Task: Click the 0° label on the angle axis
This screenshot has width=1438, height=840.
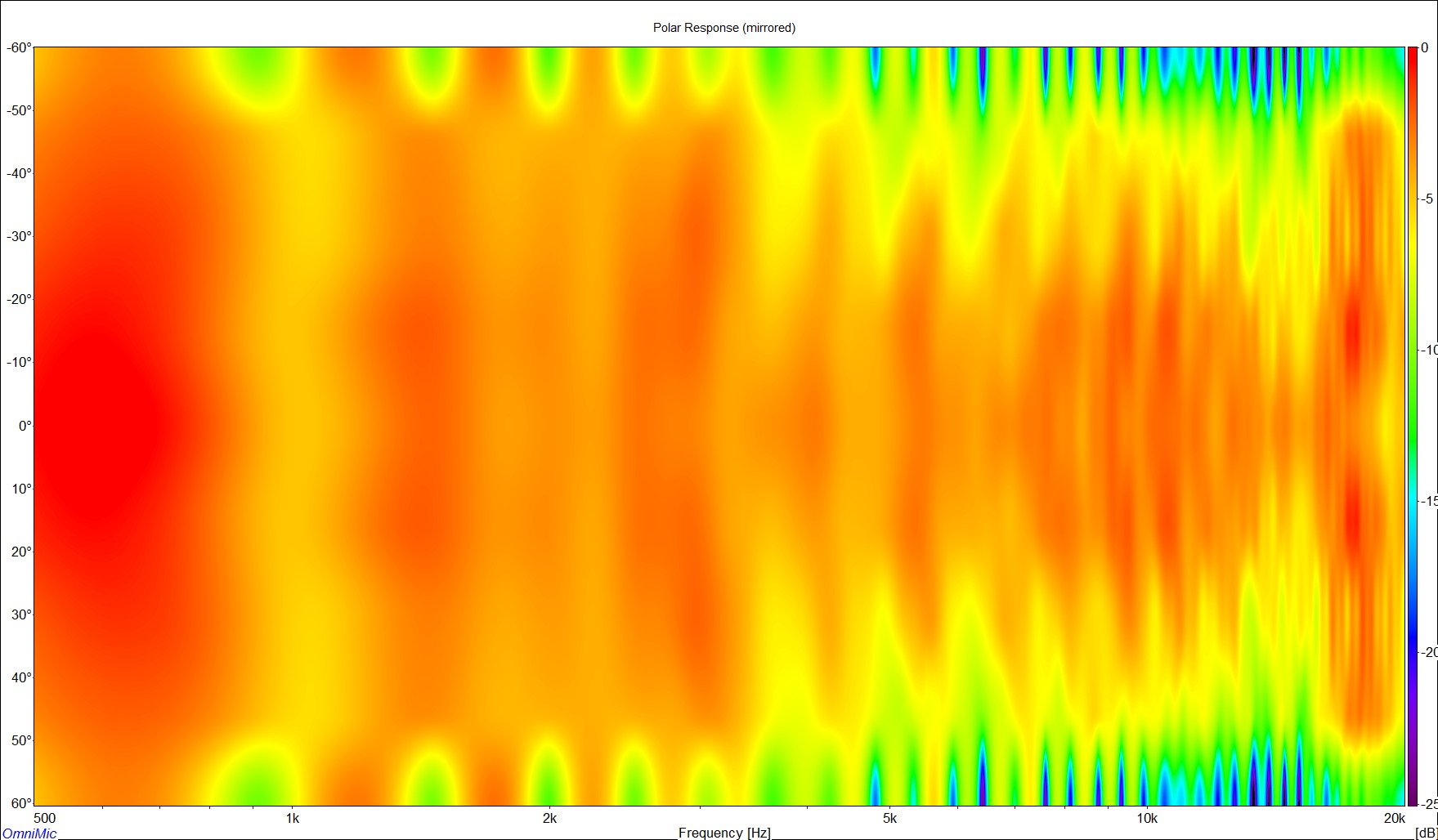Action: [x=25, y=426]
